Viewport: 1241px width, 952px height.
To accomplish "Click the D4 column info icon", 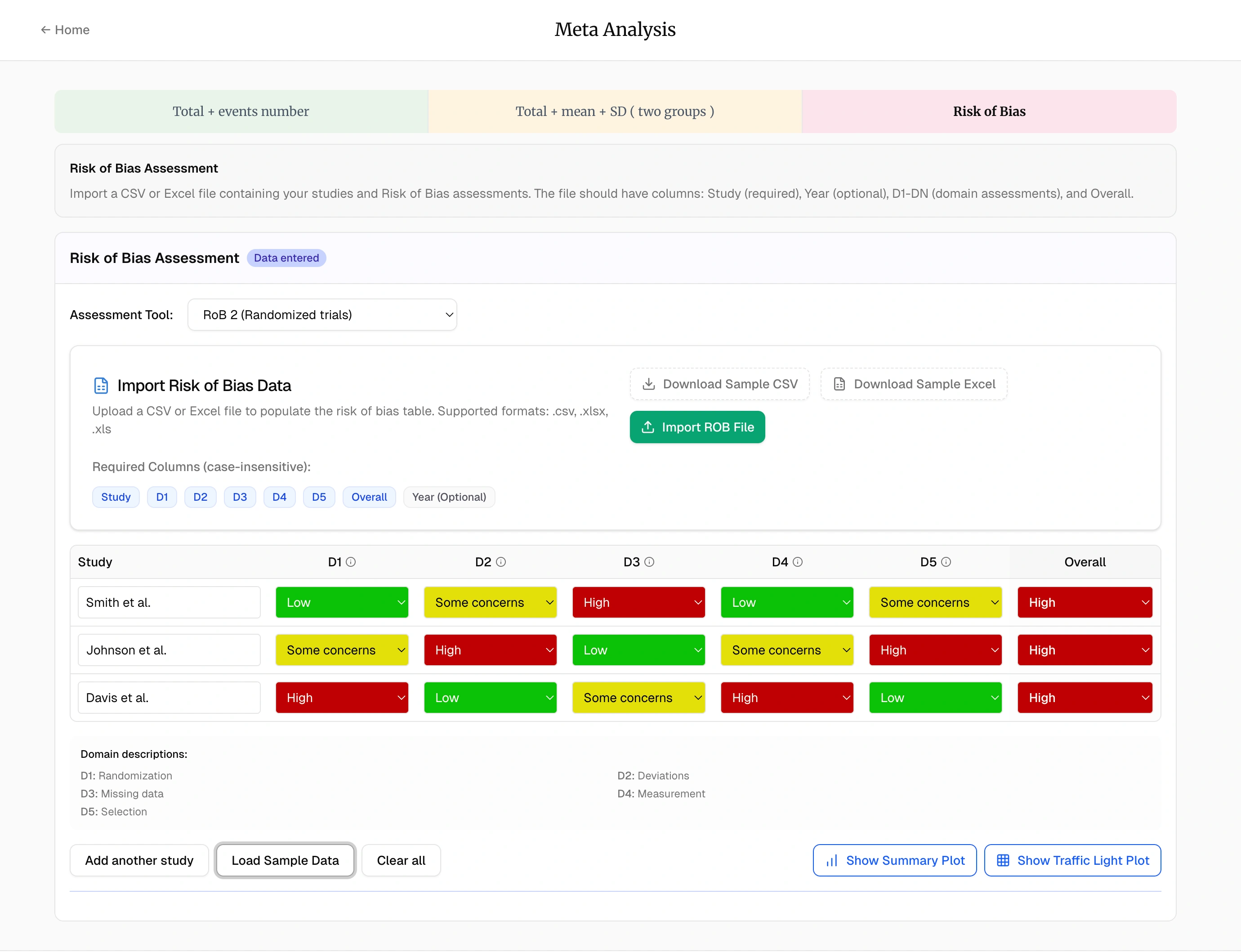I will click(798, 562).
